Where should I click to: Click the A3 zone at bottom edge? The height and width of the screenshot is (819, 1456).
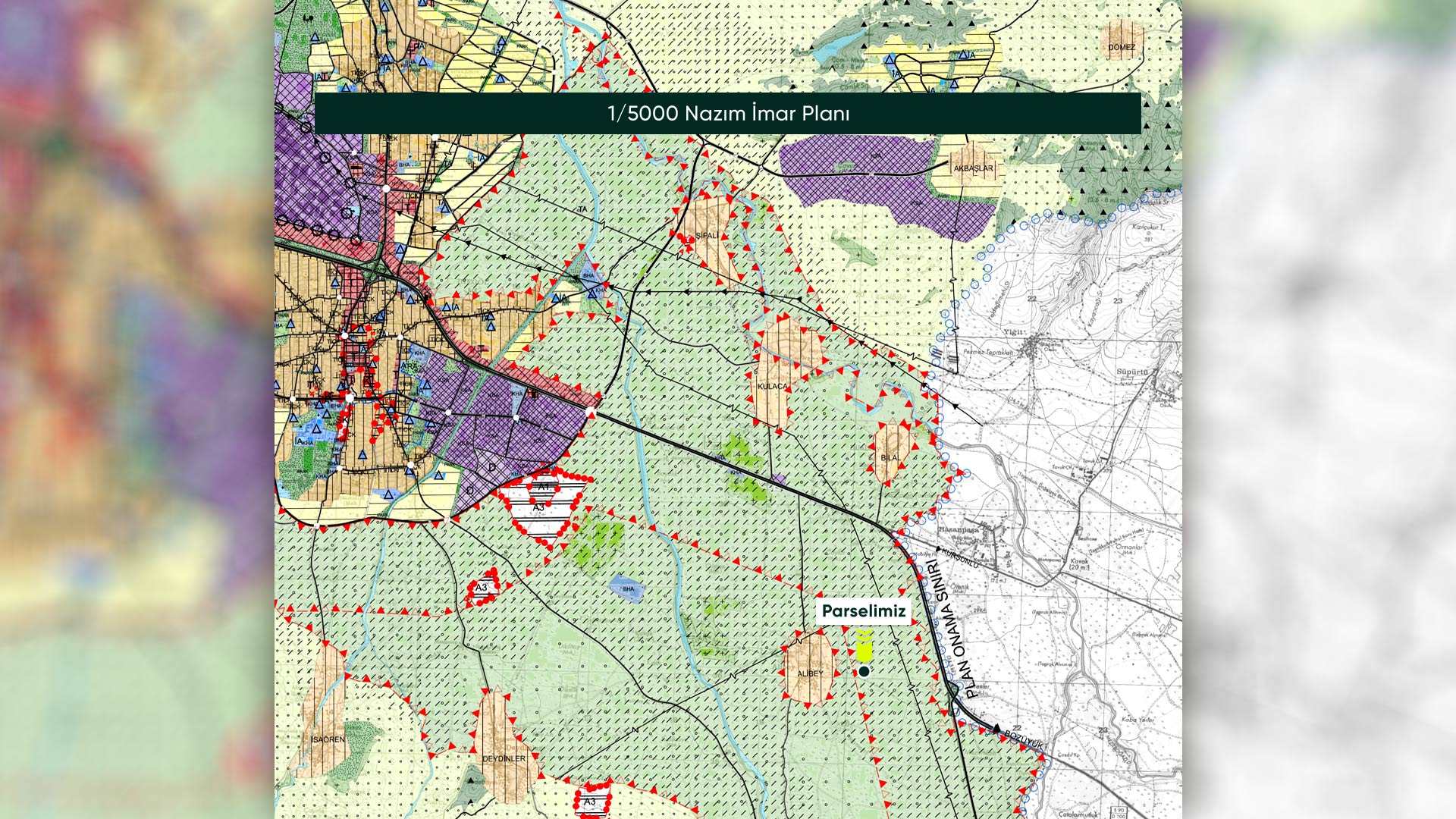click(x=591, y=802)
